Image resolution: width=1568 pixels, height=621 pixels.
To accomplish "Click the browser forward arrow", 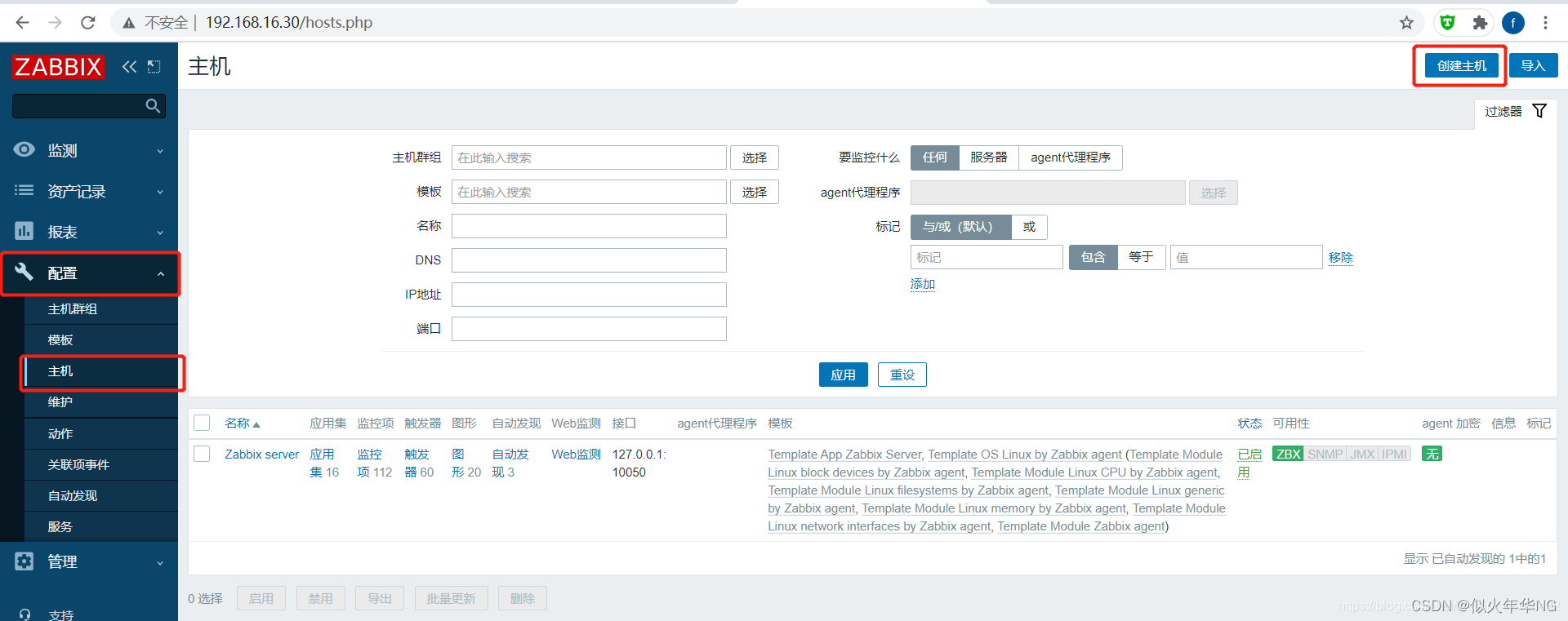I will pos(55,23).
